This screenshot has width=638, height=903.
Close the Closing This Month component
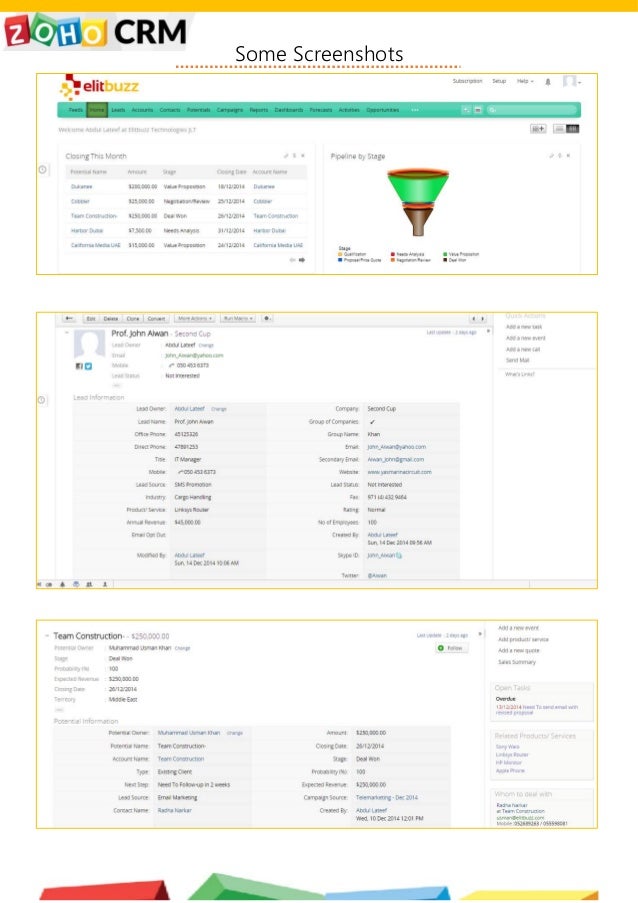click(x=303, y=156)
